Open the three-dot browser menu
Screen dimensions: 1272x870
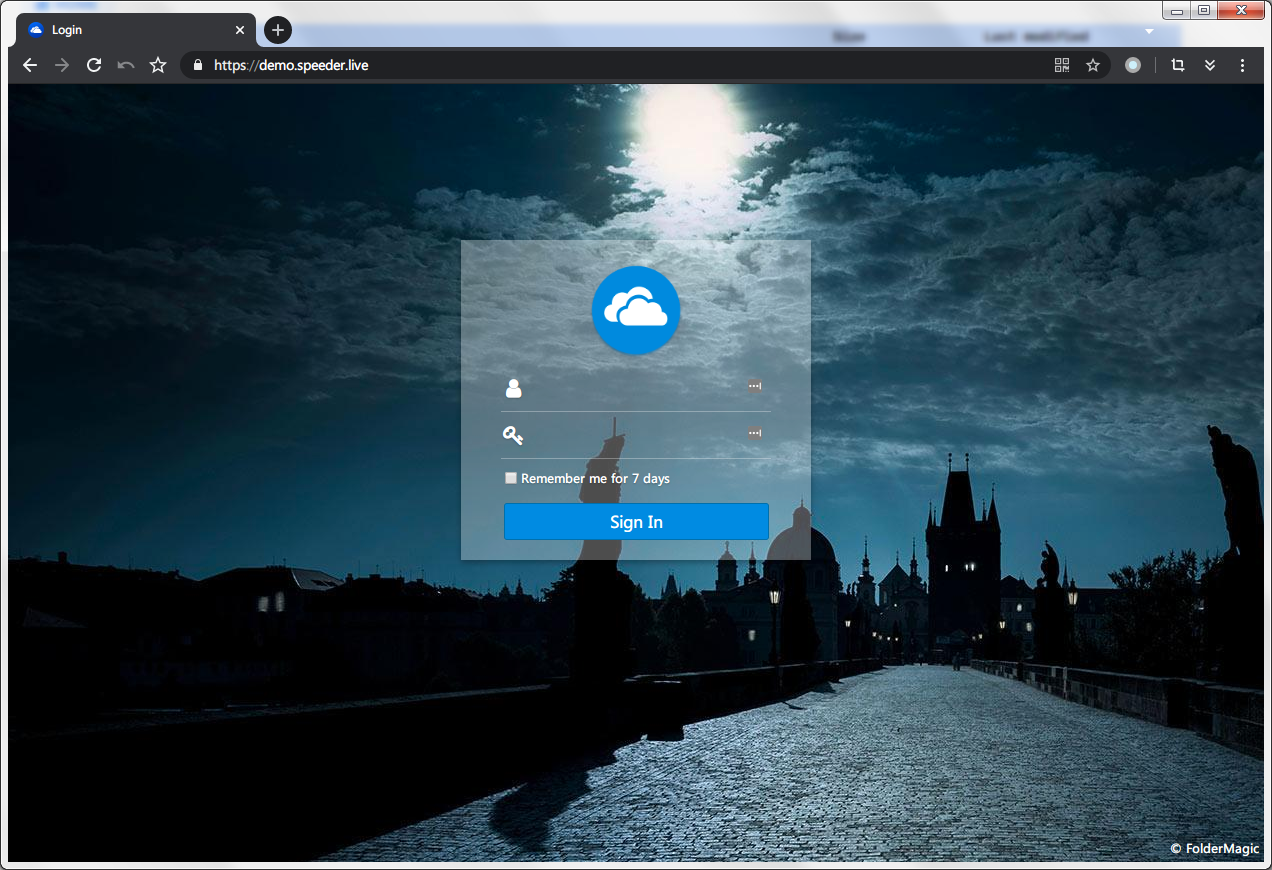(x=1242, y=65)
